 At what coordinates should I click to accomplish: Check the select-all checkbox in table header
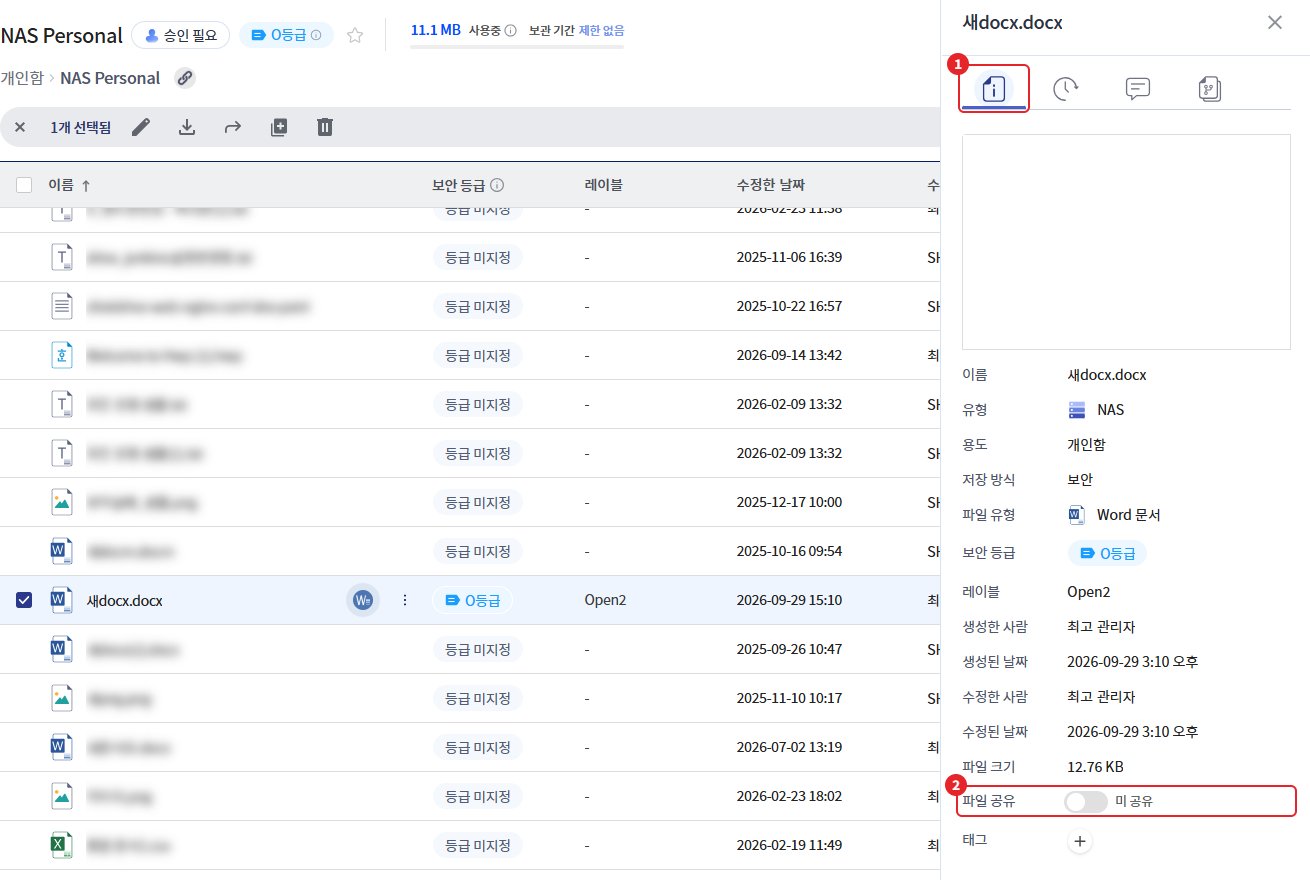tap(24, 185)
